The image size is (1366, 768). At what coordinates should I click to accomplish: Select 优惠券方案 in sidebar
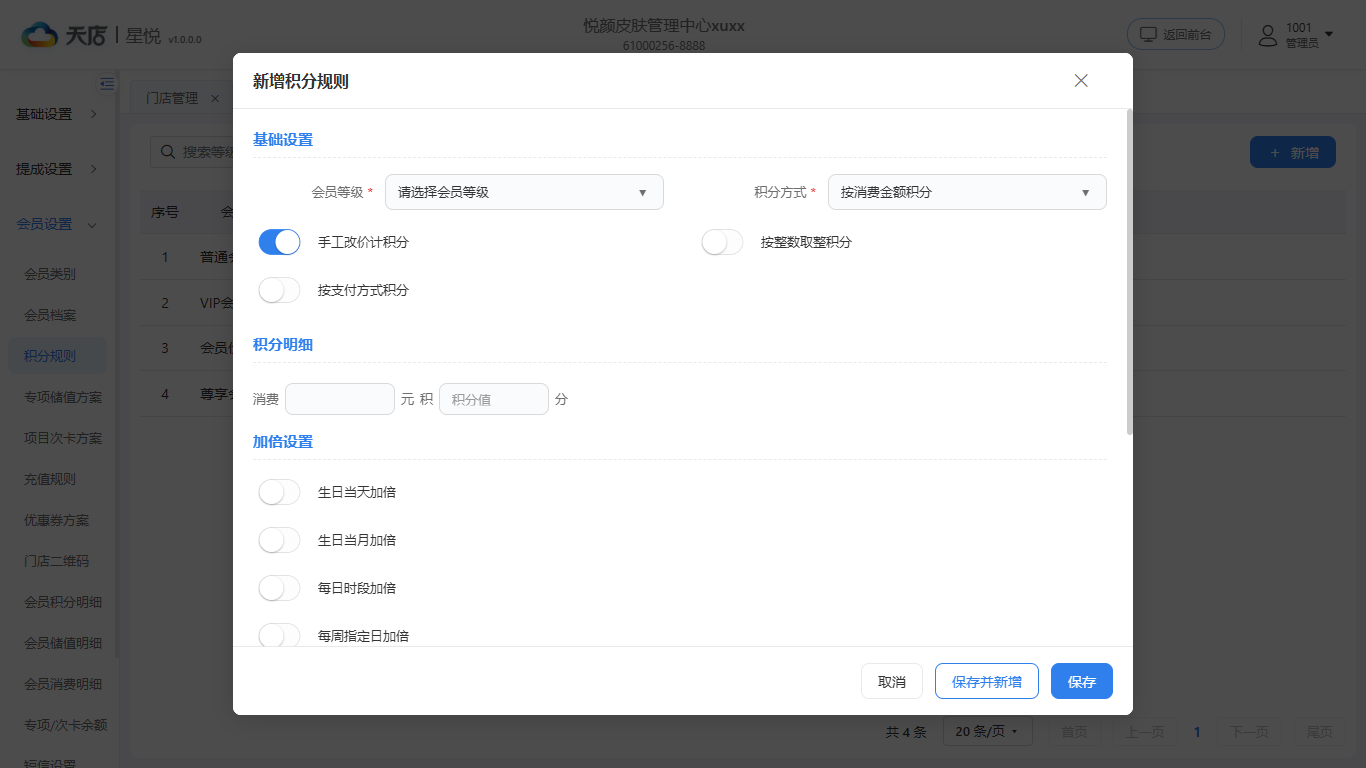tap(57, 520)
